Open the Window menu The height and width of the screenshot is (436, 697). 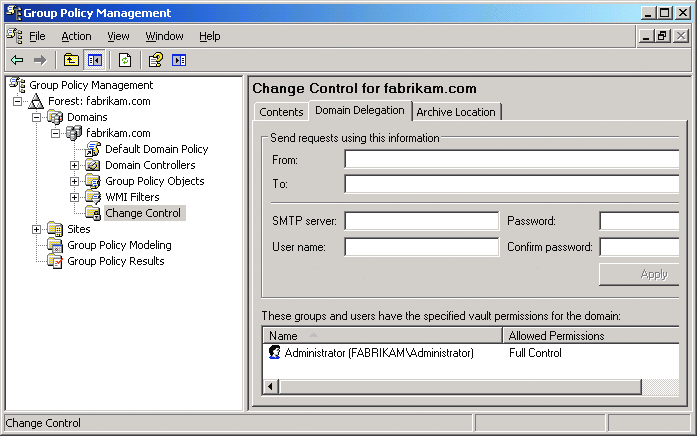tap(164, 36)
